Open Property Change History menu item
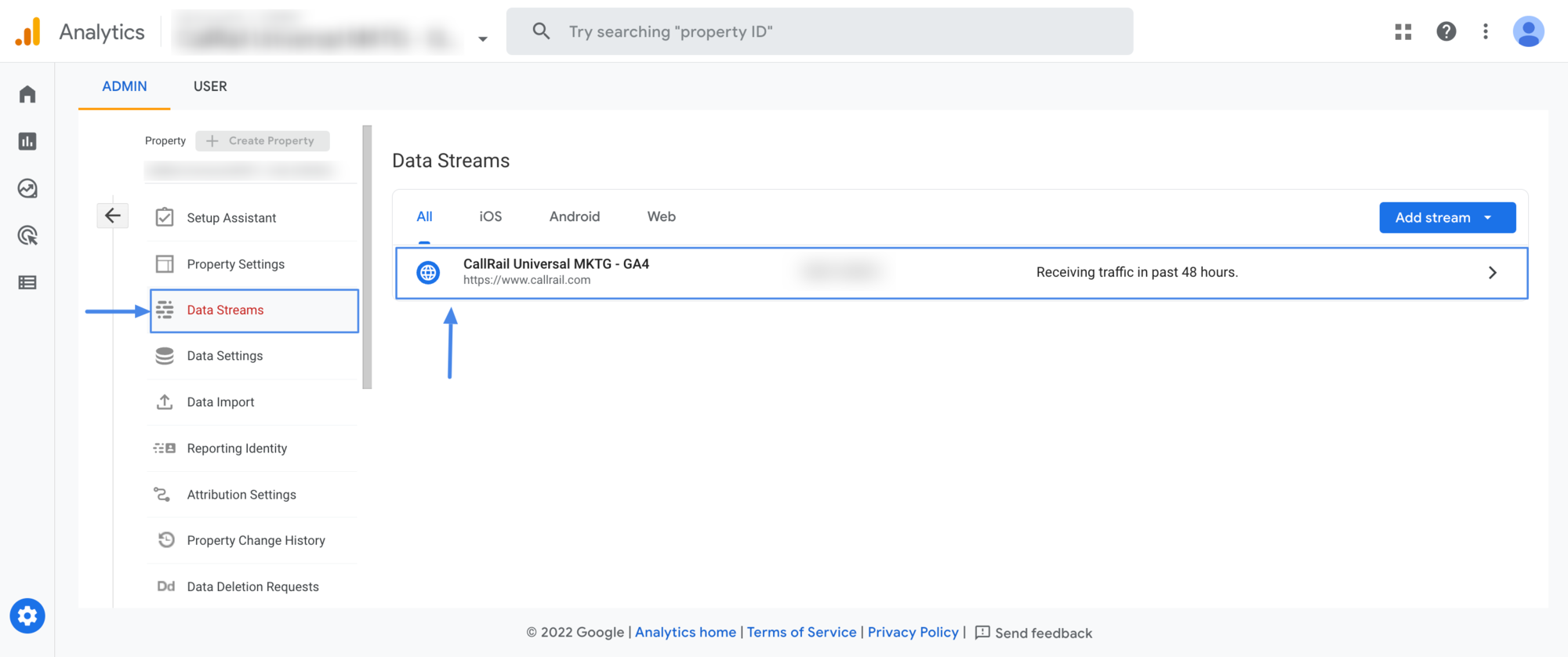 click(x=252, y=540)
